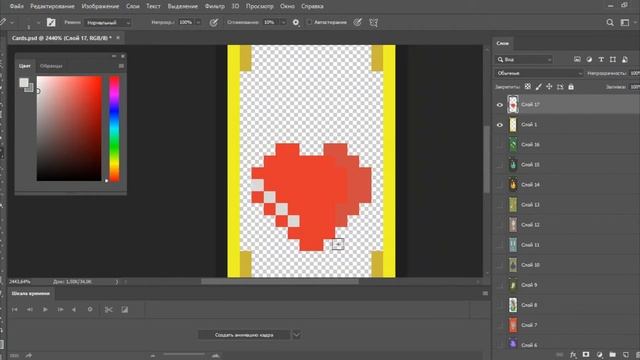Lock all padlock icon
Image resolution: width=640 pixels, height=360 pixels.
pyautogui.click(x=571, y=87)
